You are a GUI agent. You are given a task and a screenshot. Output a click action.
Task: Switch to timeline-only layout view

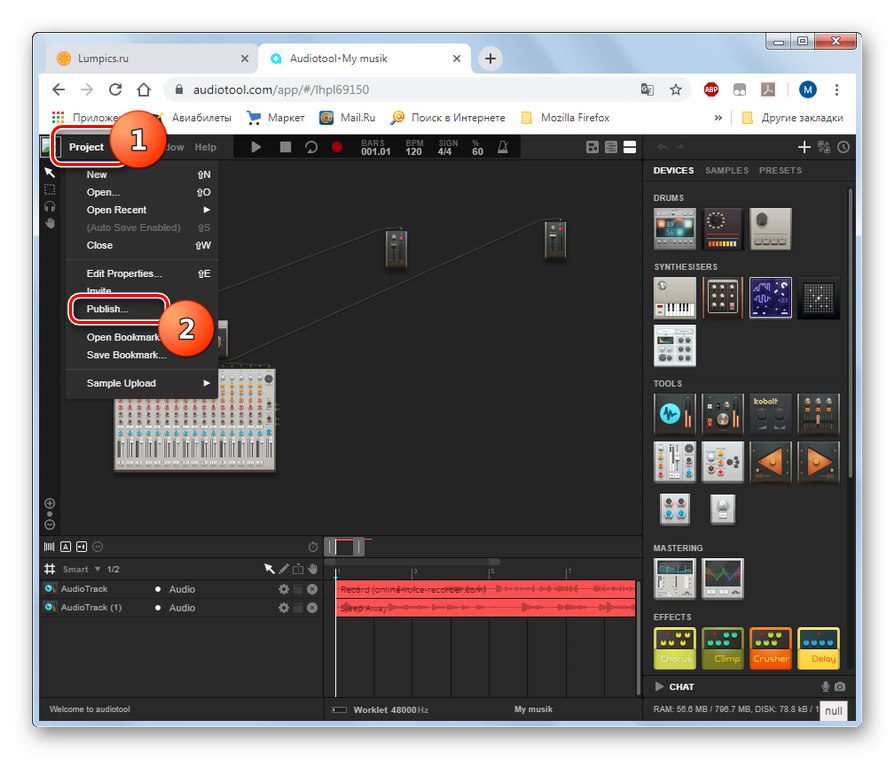tap(611, 147)
